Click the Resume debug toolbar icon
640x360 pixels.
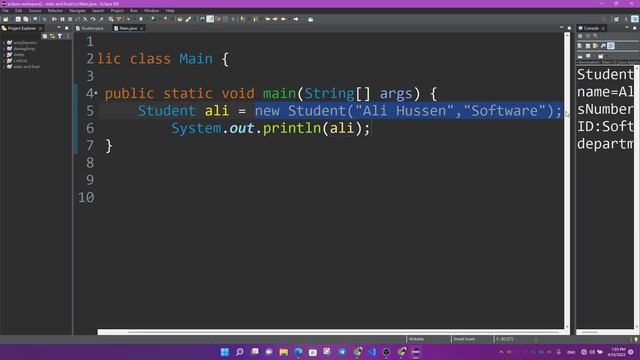tap(54, 19)
